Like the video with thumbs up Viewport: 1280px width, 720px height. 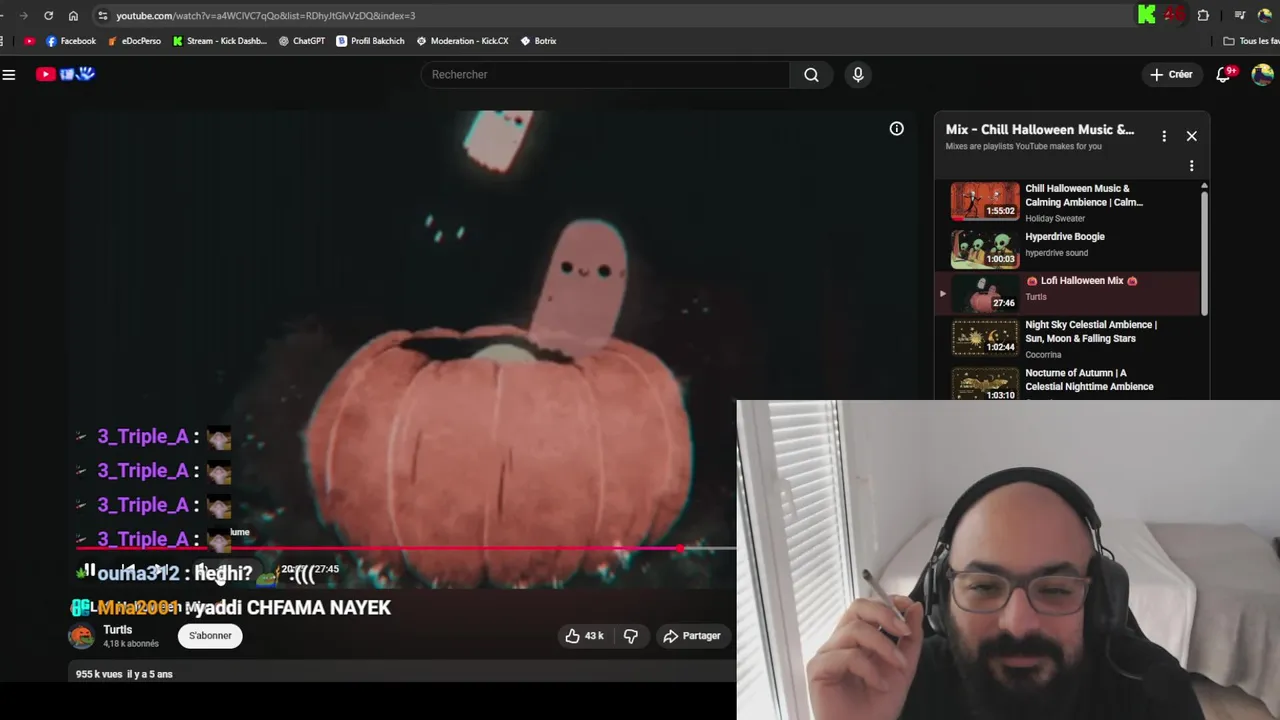click(584, 636)
